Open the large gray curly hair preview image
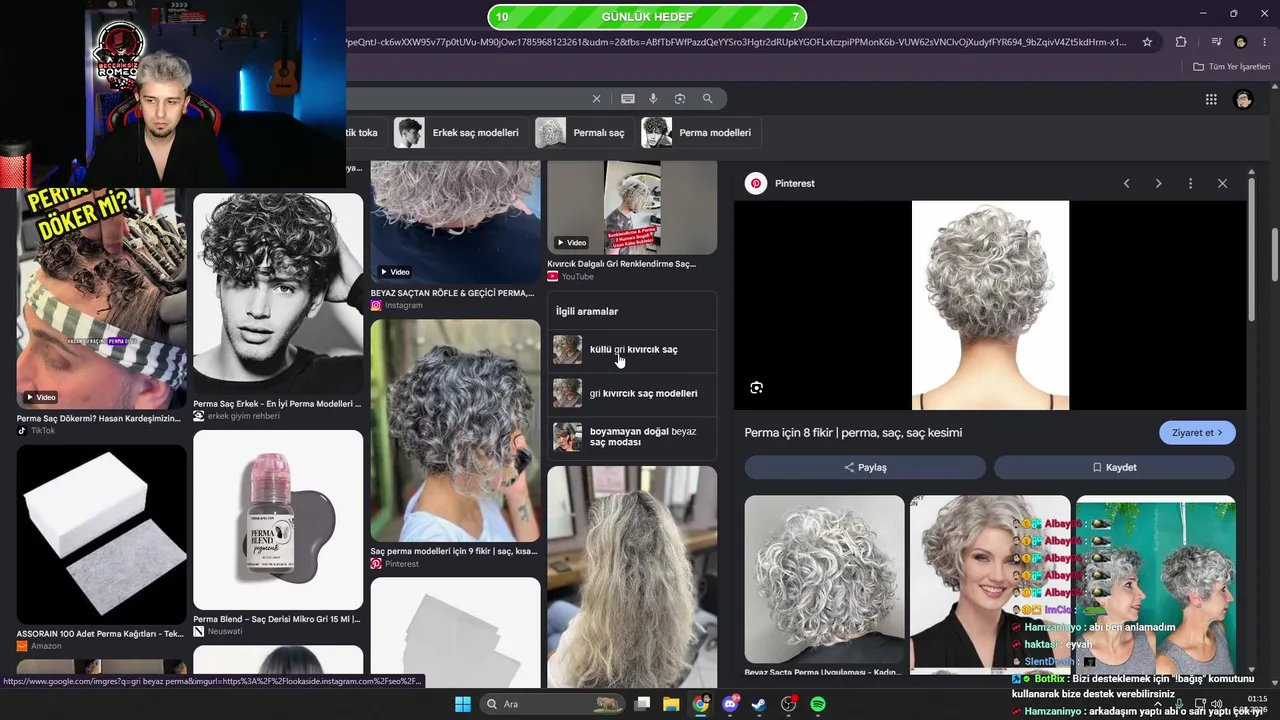 [990, 305]
